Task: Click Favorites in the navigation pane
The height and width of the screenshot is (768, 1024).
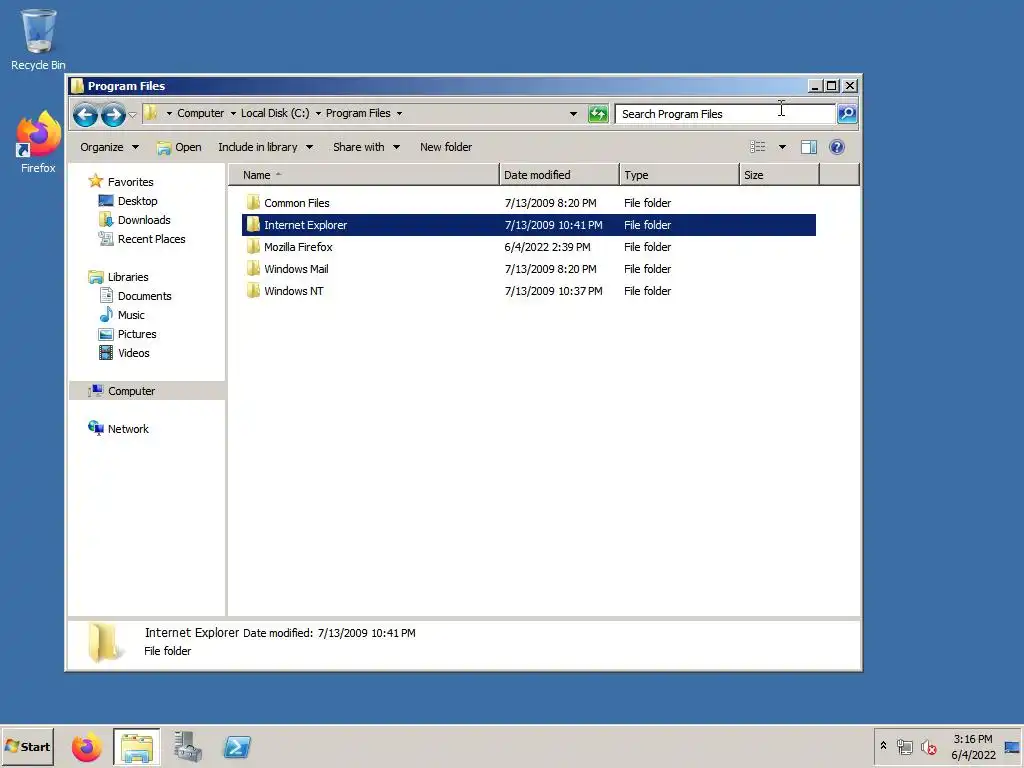Action: point(130,182)
